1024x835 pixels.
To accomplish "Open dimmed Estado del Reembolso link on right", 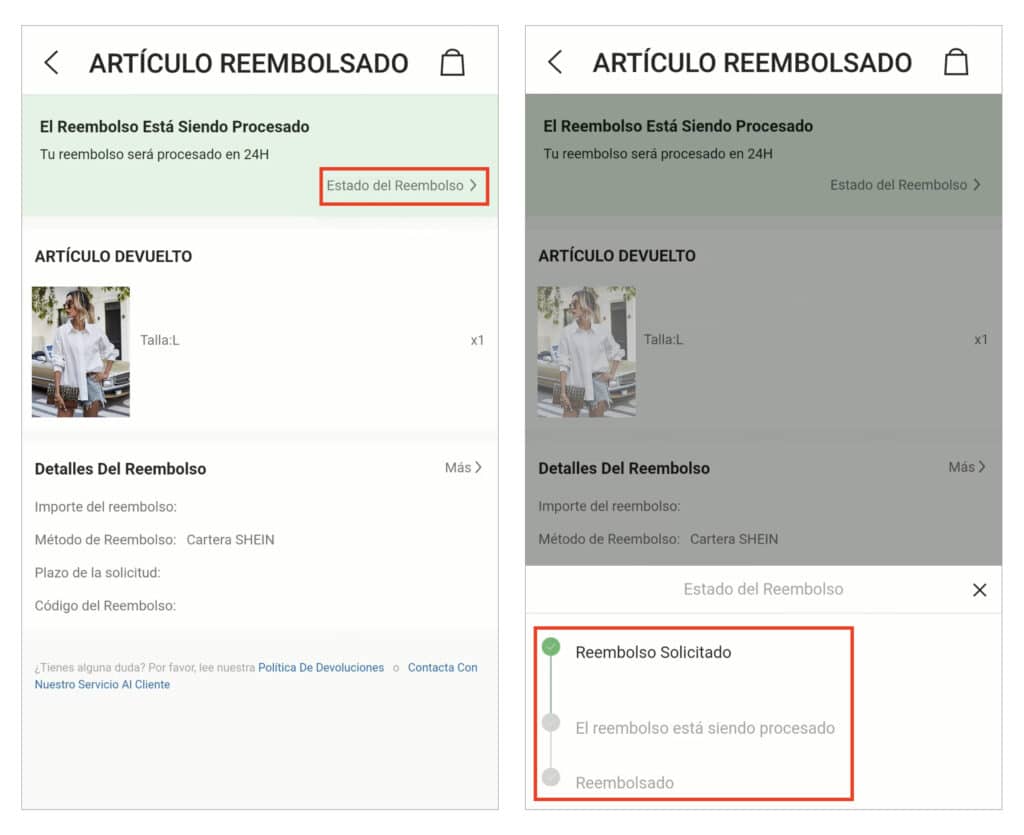I will pos(905,185).
